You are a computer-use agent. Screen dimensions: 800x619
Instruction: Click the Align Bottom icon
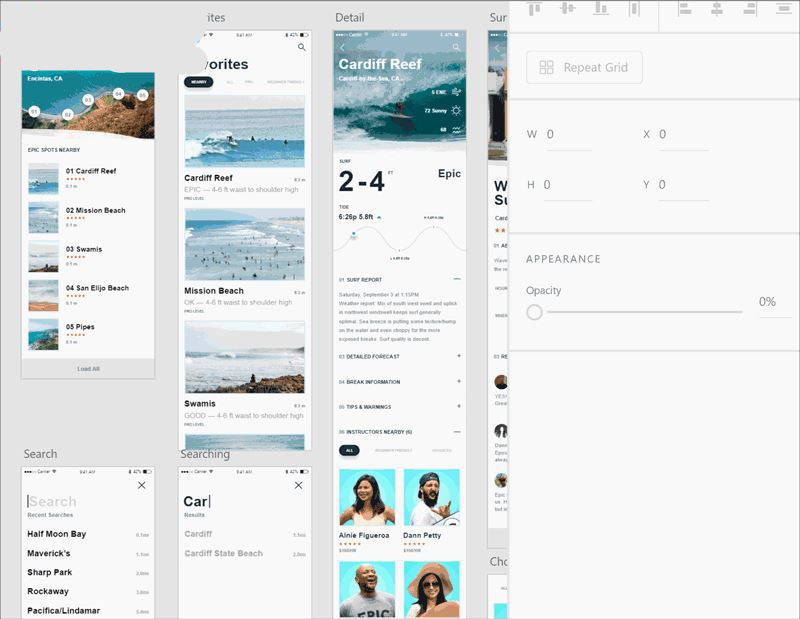pyautogui.click(x=601, y=8)
